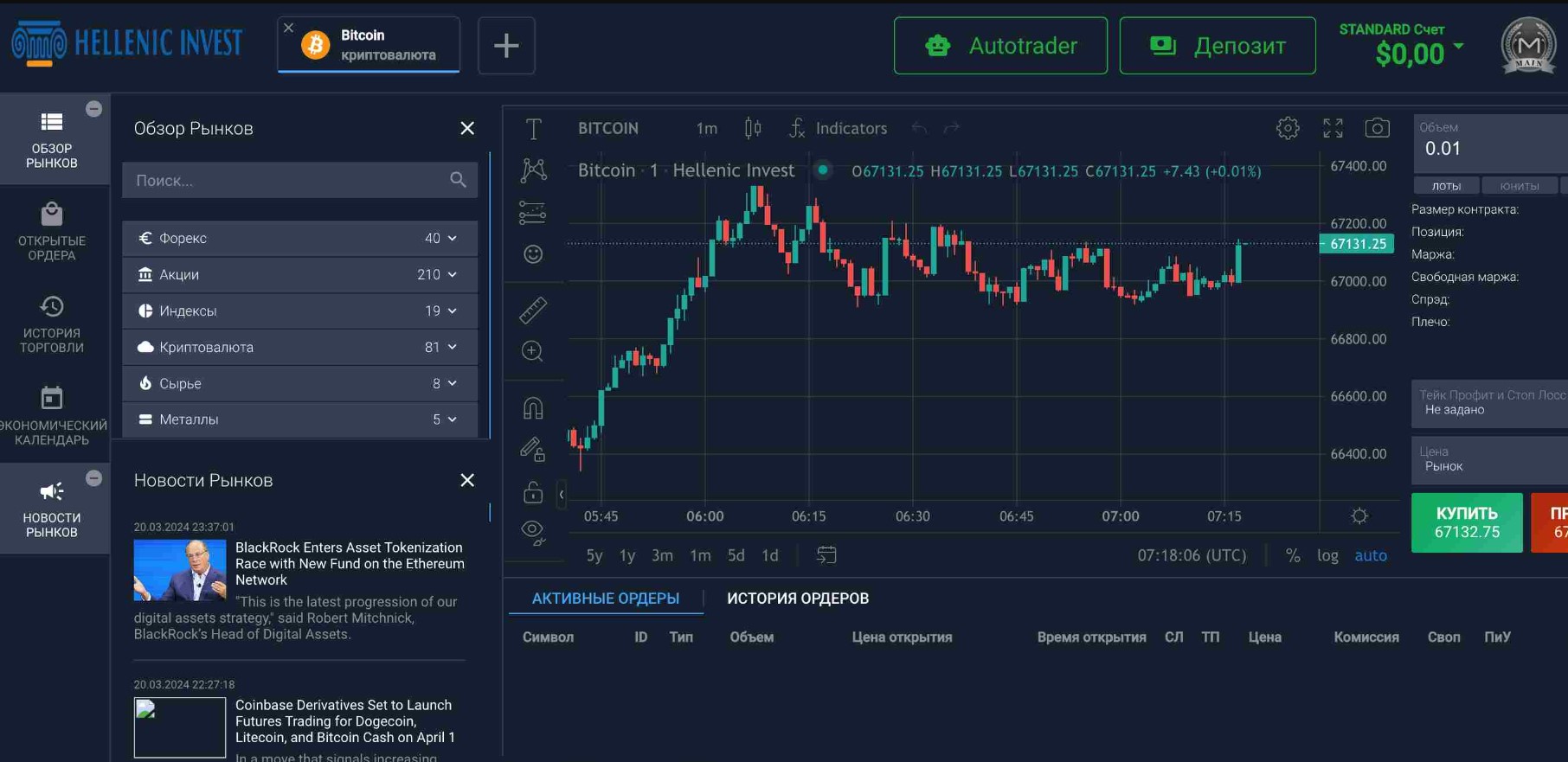Click the BITCOIN symbol name in chart header
The height and width of the screenshot is (762, 1568).
click(608, 128)
